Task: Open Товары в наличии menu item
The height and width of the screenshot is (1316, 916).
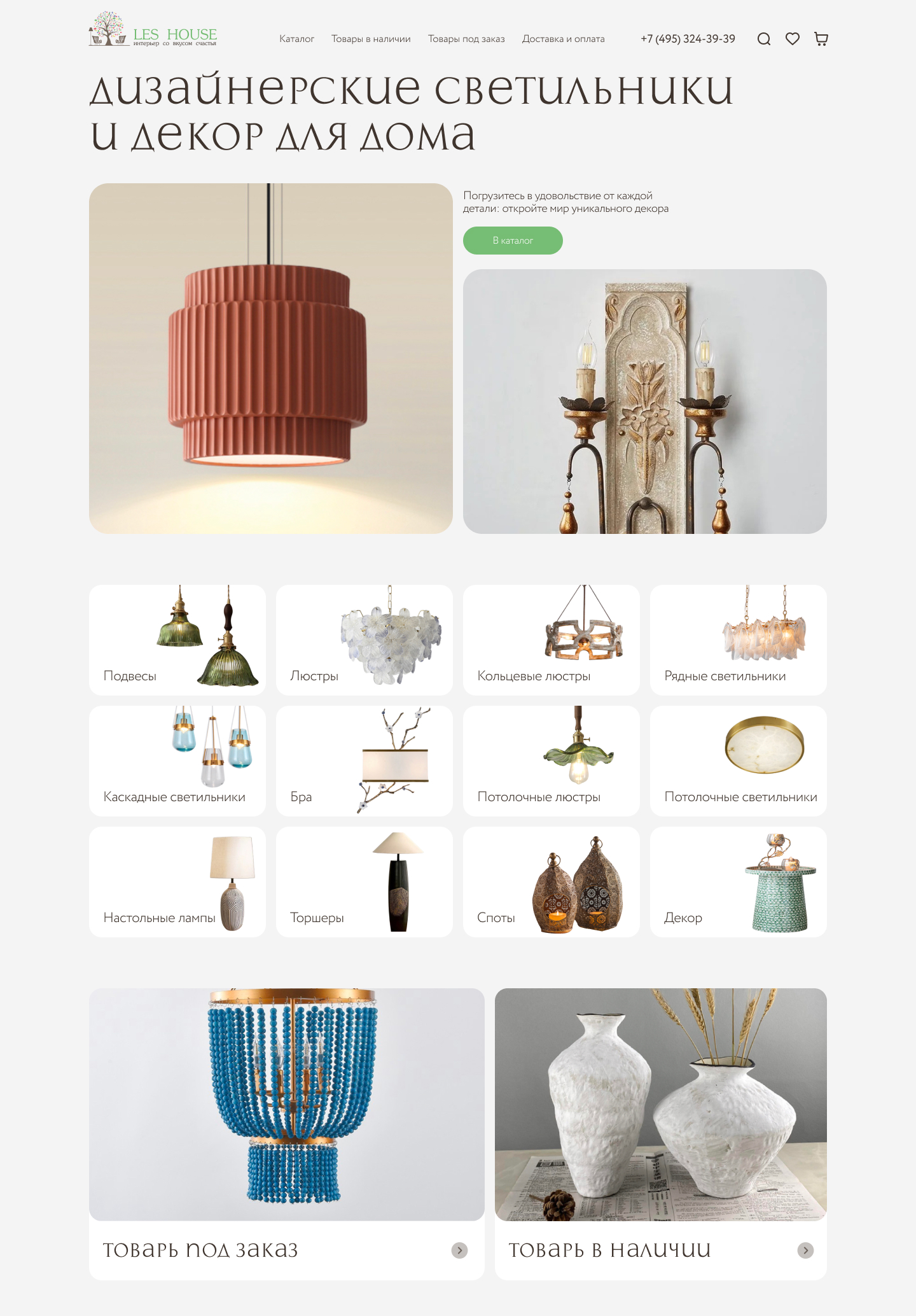Action: (371, 39)
